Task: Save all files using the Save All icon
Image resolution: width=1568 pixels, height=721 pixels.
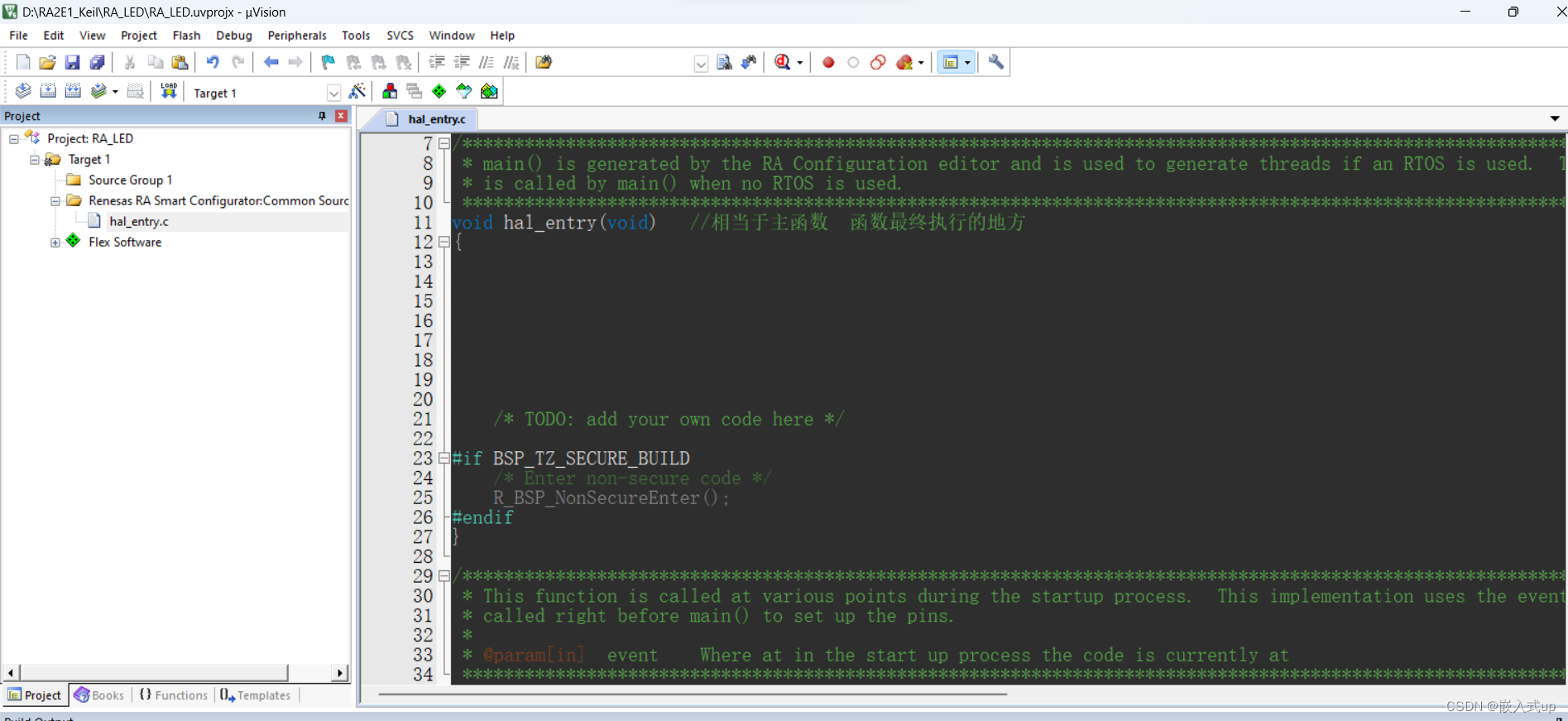Action: (98, 62)
